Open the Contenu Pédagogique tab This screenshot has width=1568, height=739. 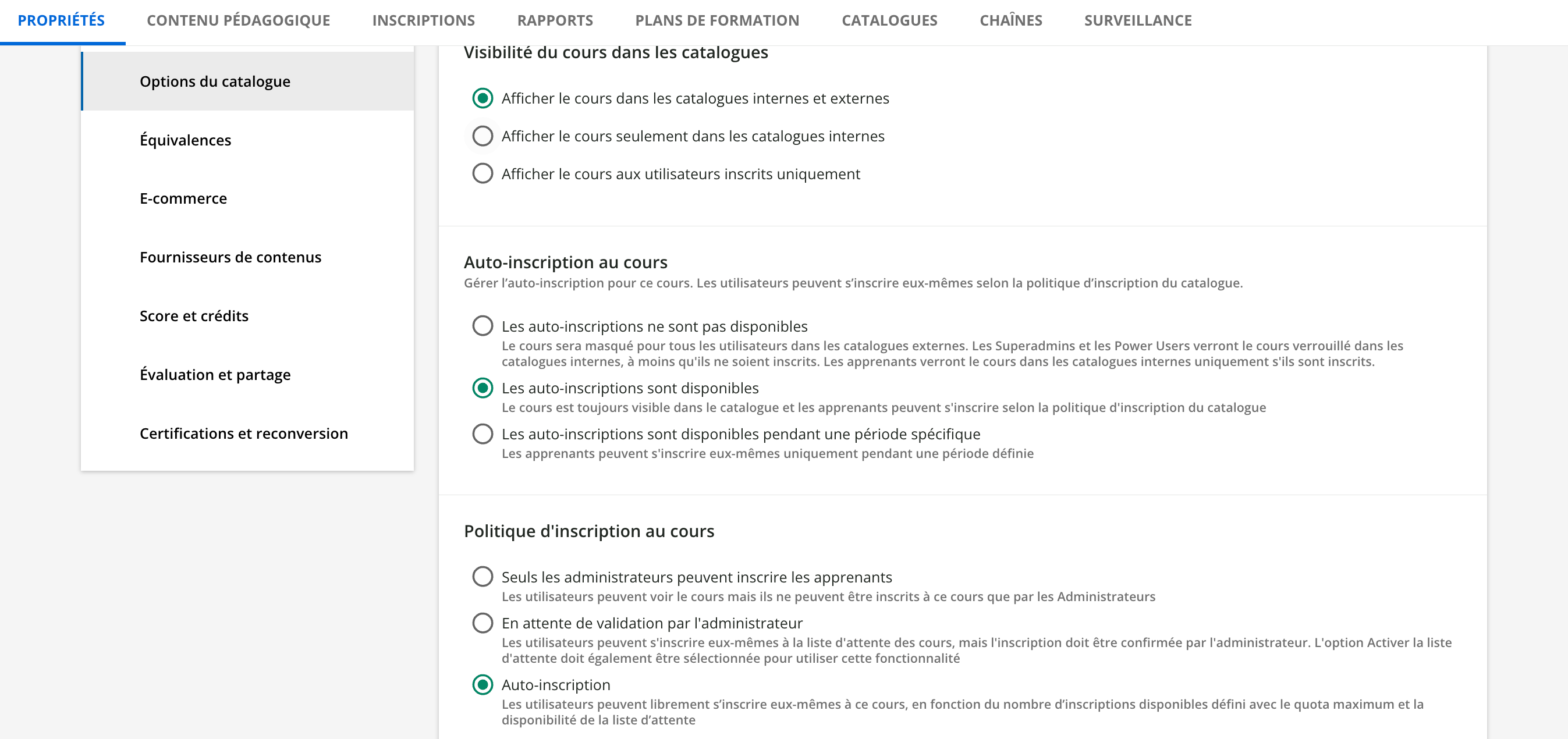[238, 21]
